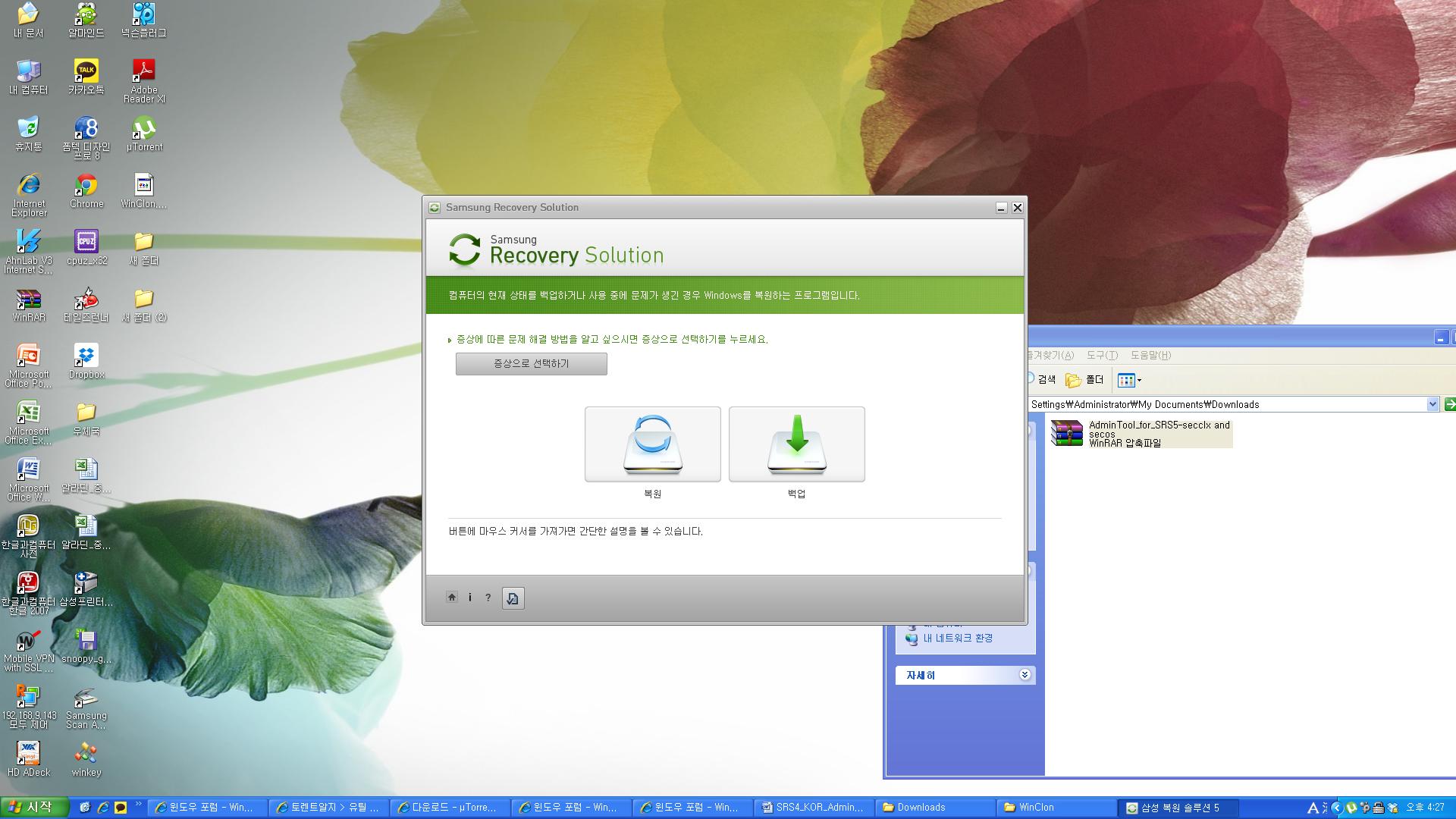Open 넥슨플러그 desktop icon
Viewport: 1456px width, 819px height.
tap(144, 20)
